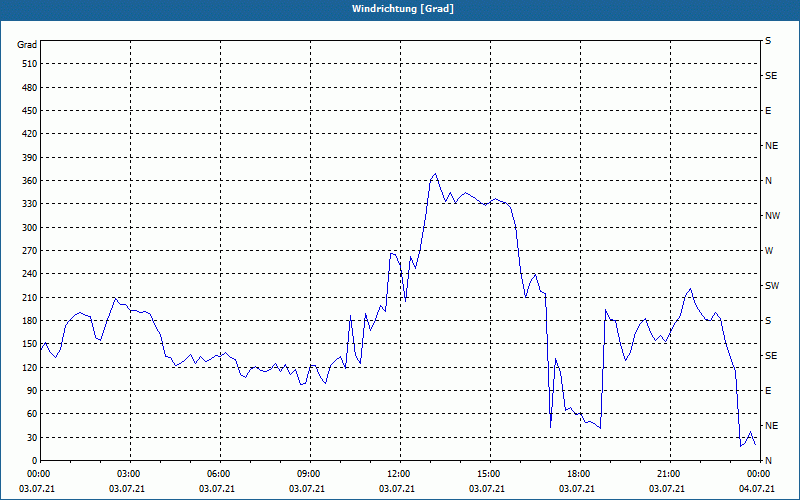The width and height of the screenshot is (800, 500).
Task: Click the E compass label near 450
Action: coord(768,111)
